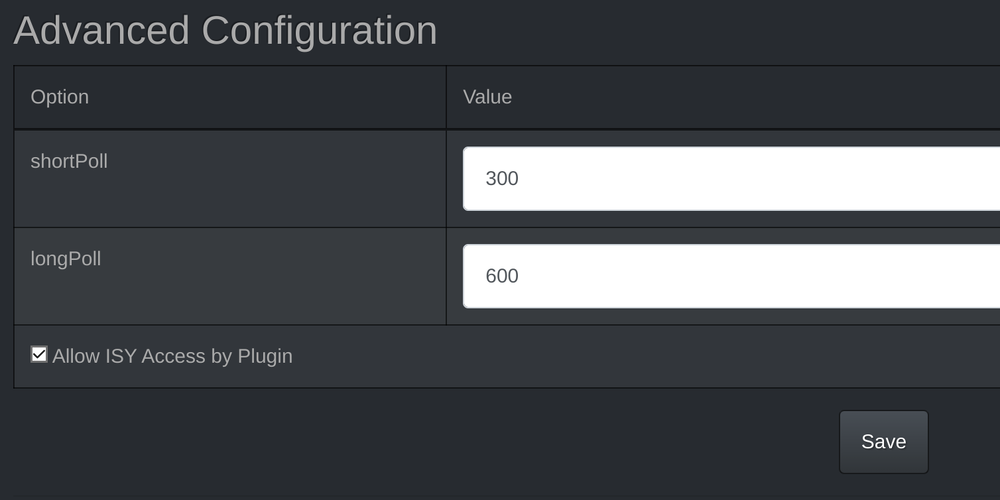1000x500 pixels.
Task: Select the Value column header
Action: (487, 97)
